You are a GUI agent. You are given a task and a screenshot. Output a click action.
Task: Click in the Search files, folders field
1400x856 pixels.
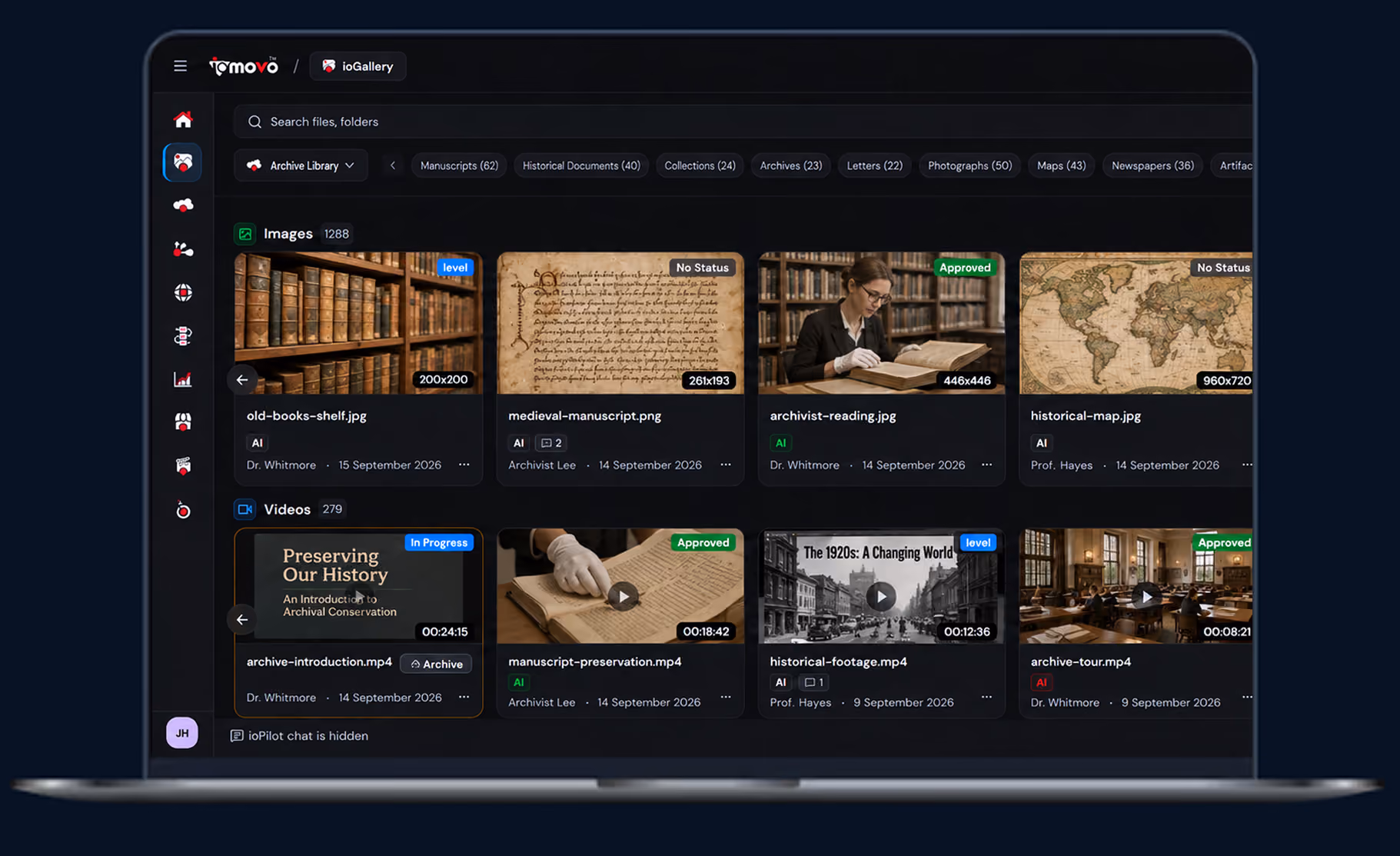pyautogui.click(x=743, y=122)
